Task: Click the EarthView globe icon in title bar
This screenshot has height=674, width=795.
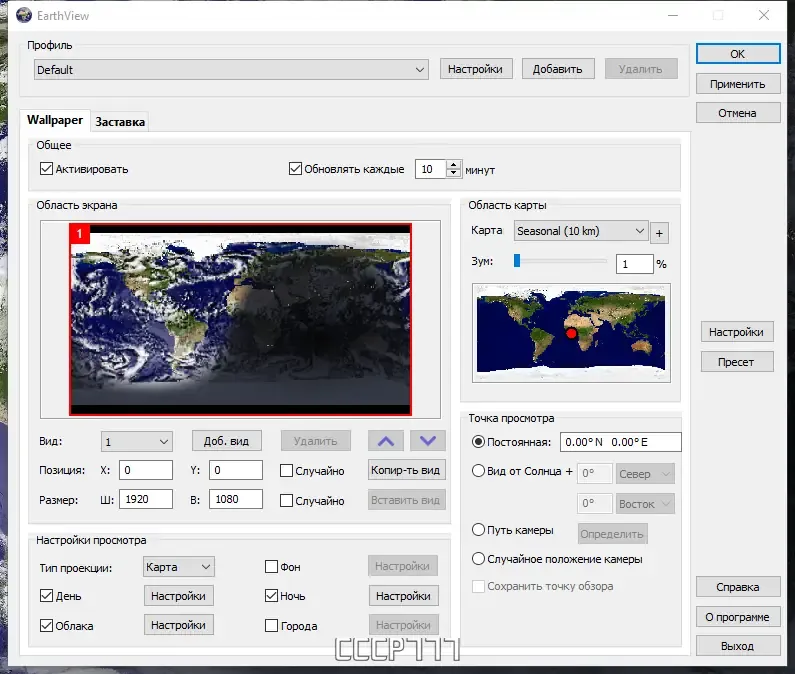Action: tap(24, 15)
